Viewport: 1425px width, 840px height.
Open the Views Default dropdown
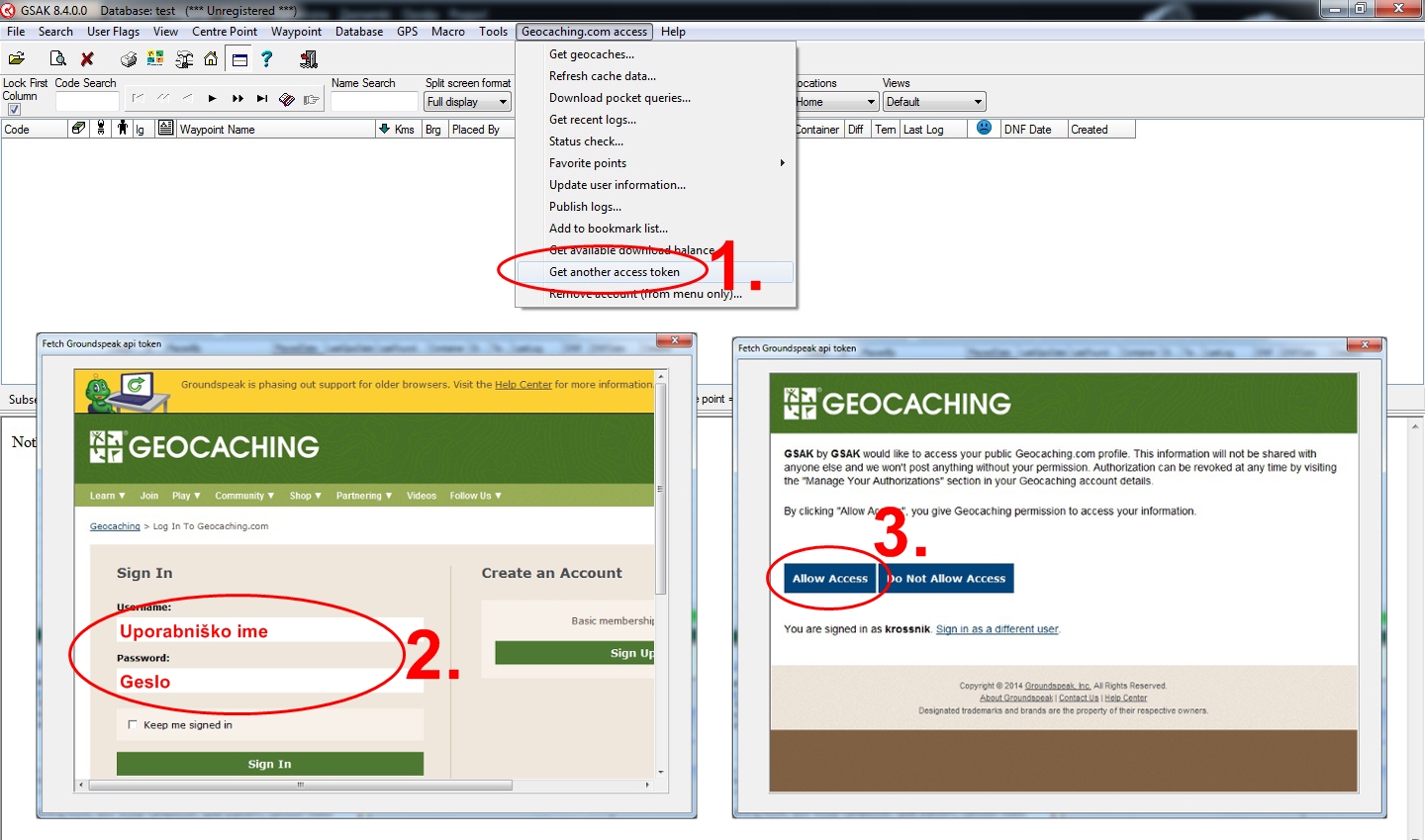point(934,102)
